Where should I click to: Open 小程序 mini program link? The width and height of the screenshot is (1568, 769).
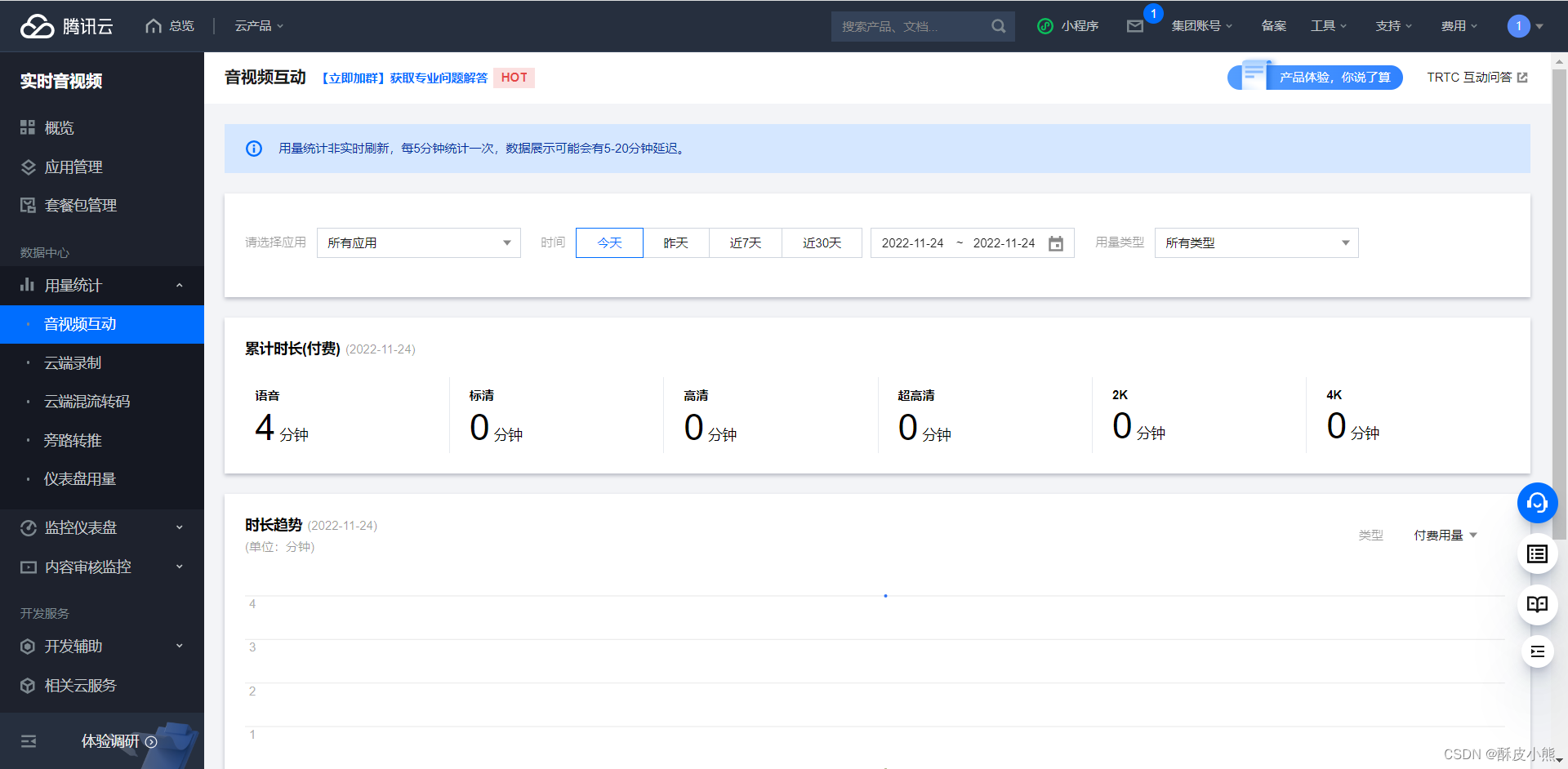pyautogui.click(x=1068, y=26)
